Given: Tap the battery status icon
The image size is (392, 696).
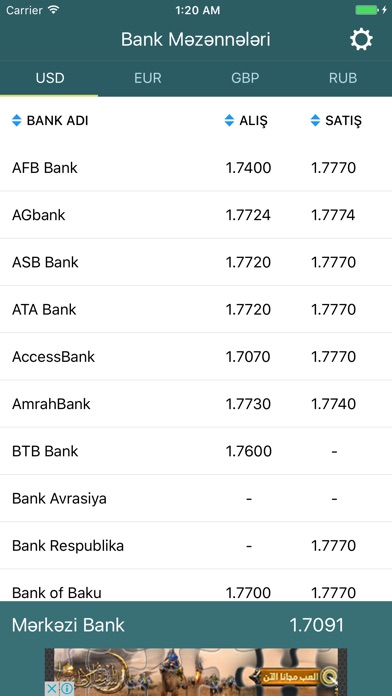Looking at the screenshot, I should pos(369,10).
